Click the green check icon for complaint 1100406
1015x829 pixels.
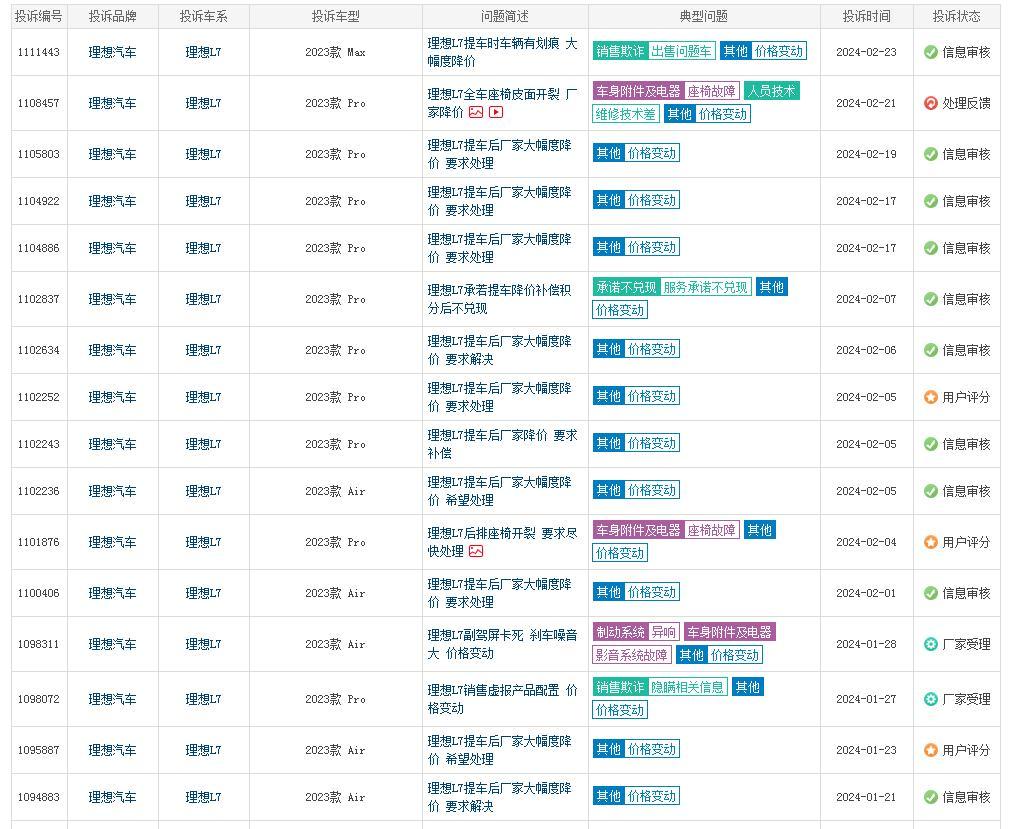pyautogui.click(x=931, y=593)
